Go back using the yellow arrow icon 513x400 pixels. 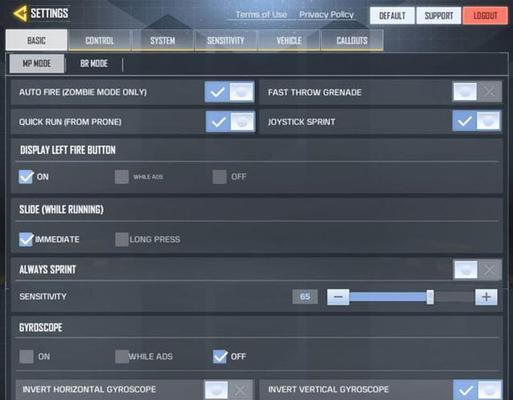tap(20, 14)
